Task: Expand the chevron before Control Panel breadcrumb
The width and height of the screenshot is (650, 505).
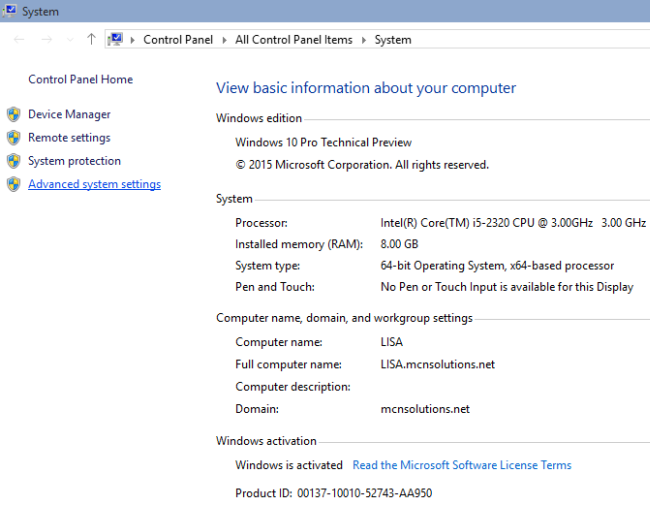Action: tap(135, 40)
